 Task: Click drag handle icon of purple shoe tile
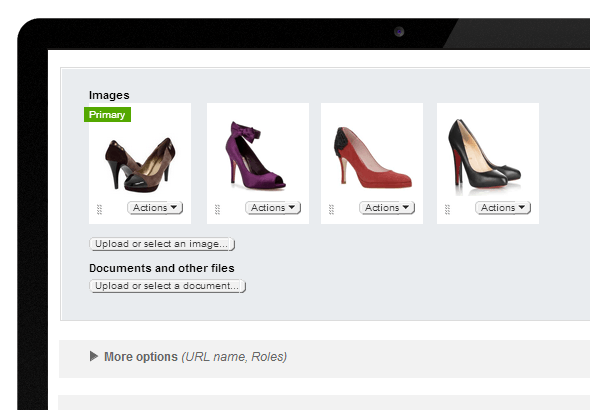217,210
